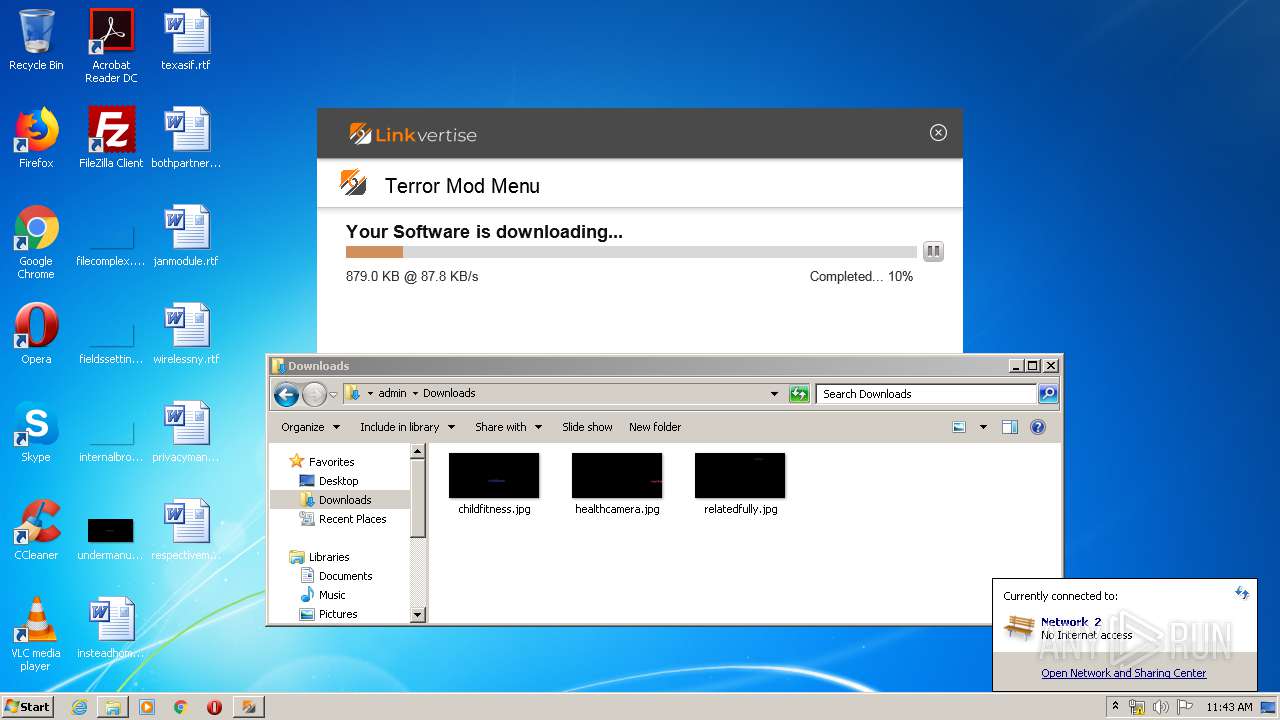Launch Opera browser from desktop
This screenshot has height=720, width=1280.
[36, 334]
